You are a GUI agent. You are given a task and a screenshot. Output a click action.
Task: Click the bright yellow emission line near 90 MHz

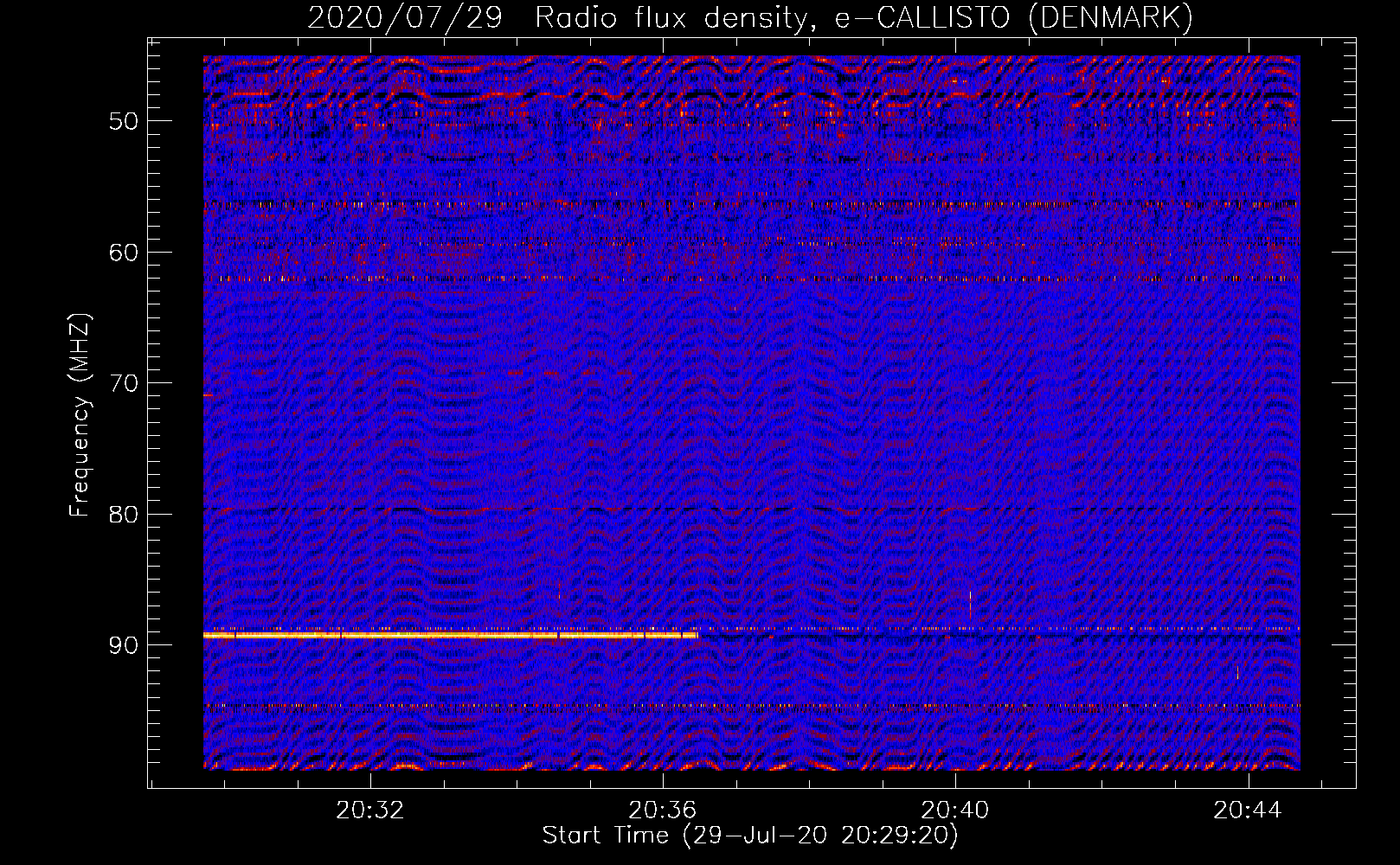coord(451,636)
